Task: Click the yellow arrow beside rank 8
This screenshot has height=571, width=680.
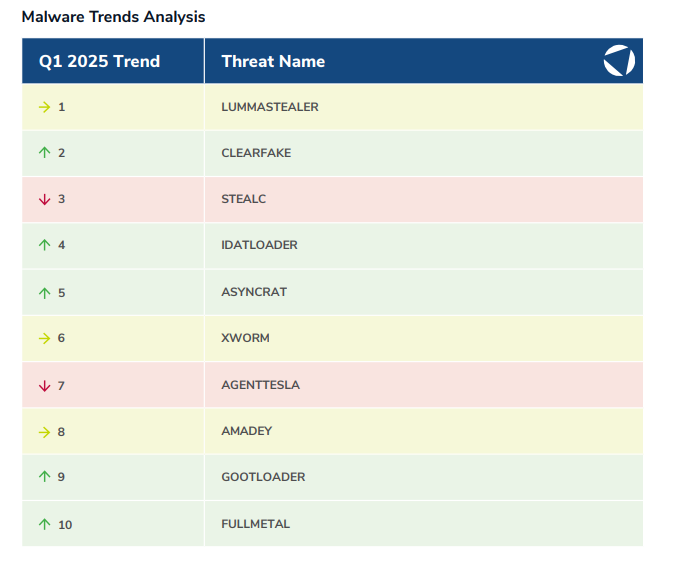Action: click(x=44, y=431)
